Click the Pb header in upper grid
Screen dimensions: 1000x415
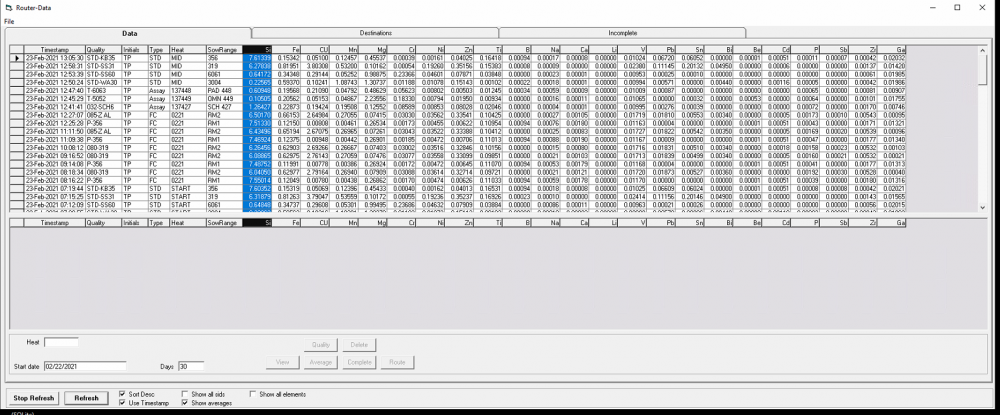click(x=661, y=49)
